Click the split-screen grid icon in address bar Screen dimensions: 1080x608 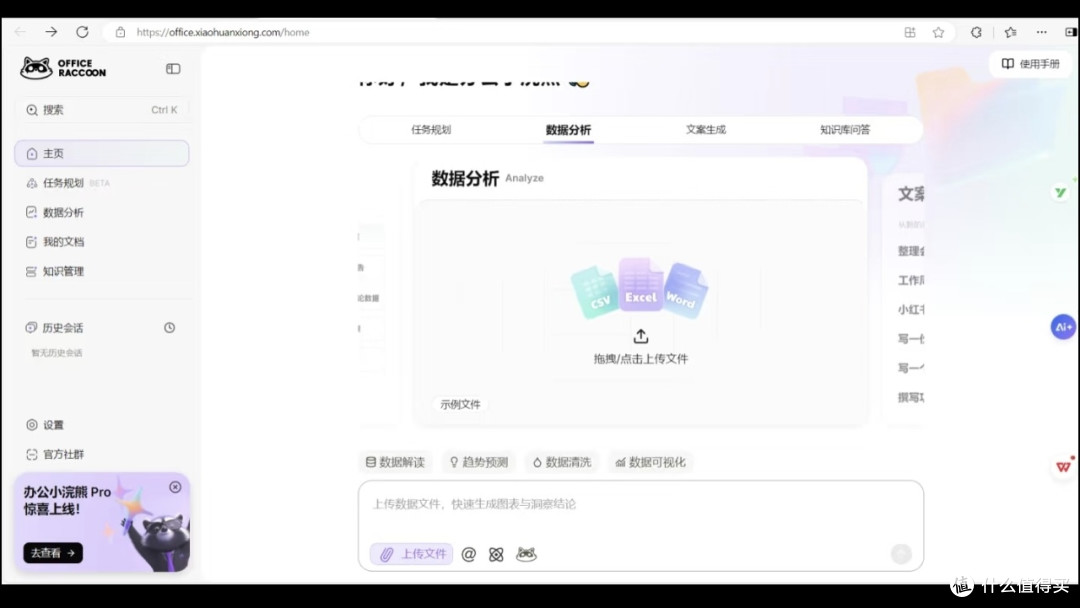910,32
